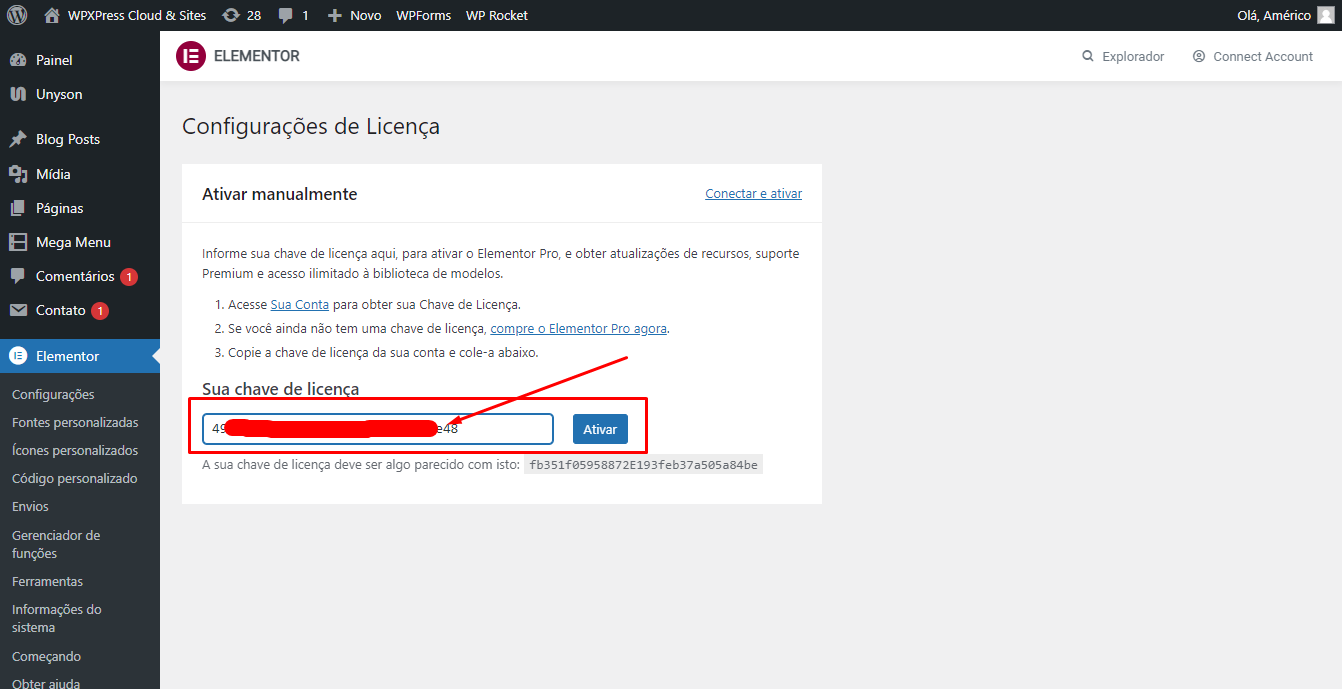Viewport: 1342px width, 689px height.
Task: Open Ícones personalizados submenu item
Action: 75,450
